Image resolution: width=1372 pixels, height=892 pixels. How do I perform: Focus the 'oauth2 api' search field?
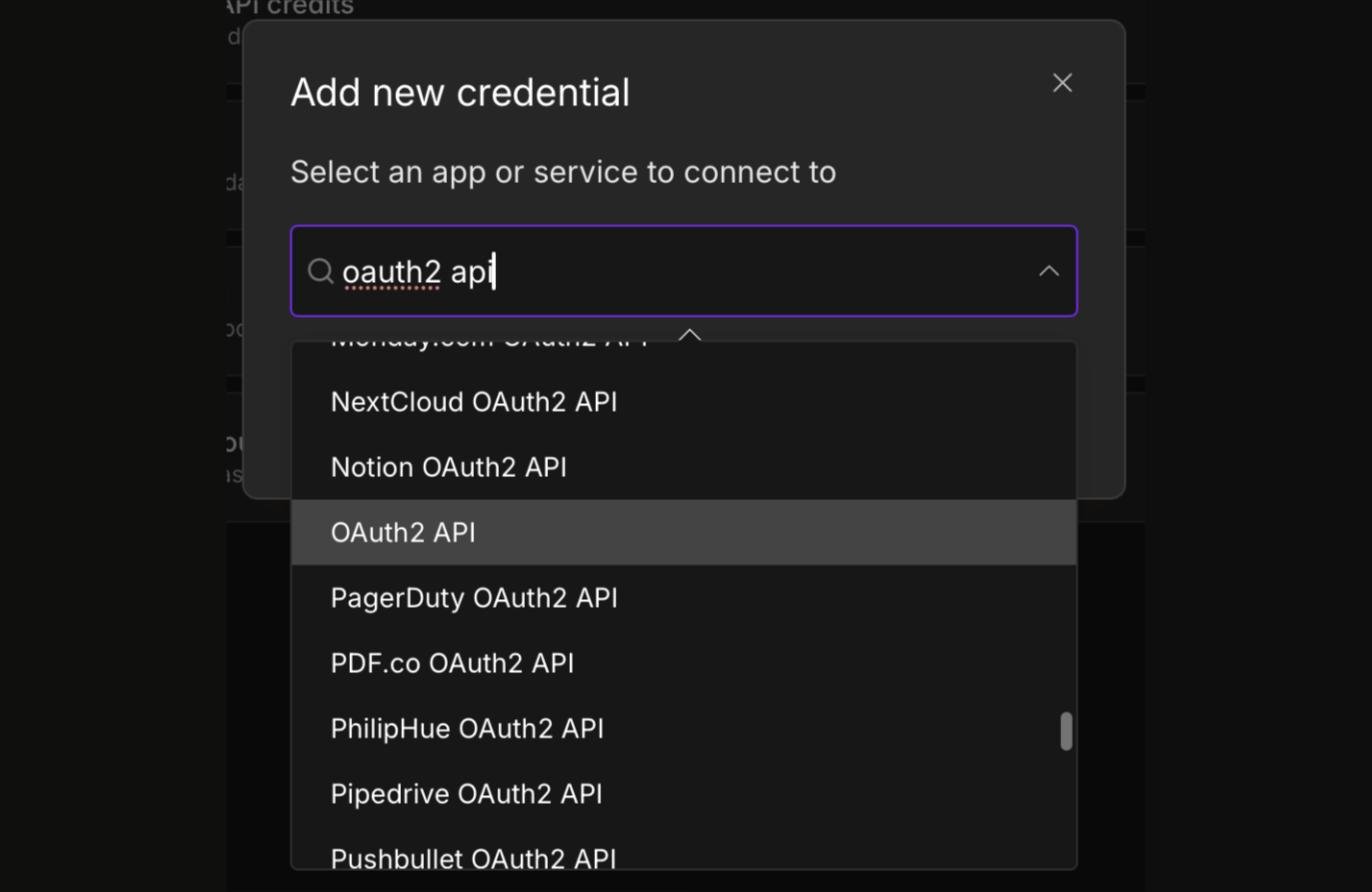pos(684,271)
